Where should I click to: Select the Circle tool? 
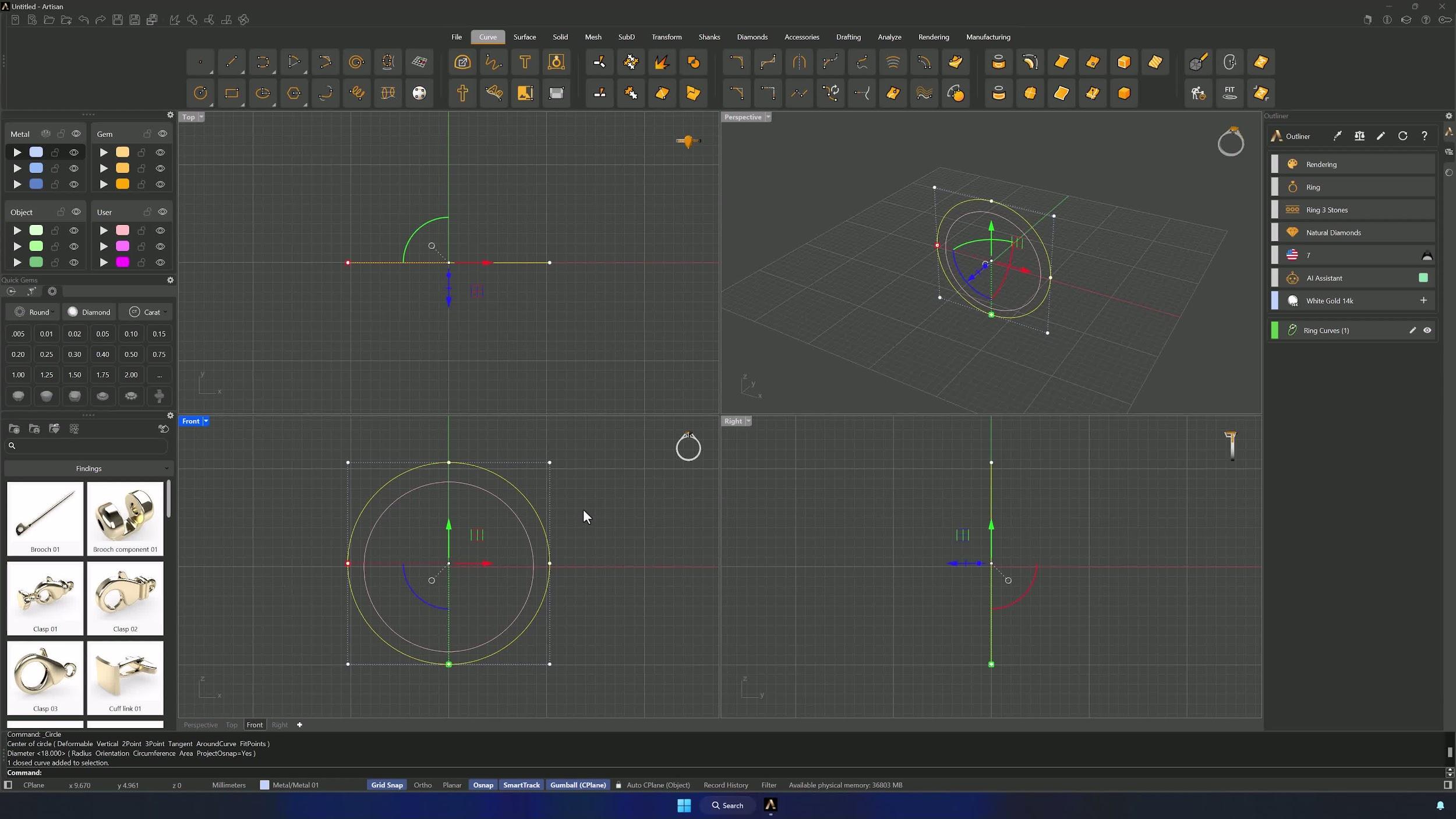coord(200,93)
